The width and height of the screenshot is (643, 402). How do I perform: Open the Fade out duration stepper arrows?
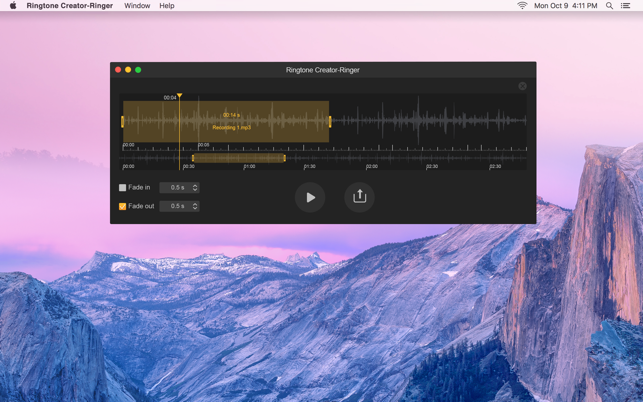[195, 206]
